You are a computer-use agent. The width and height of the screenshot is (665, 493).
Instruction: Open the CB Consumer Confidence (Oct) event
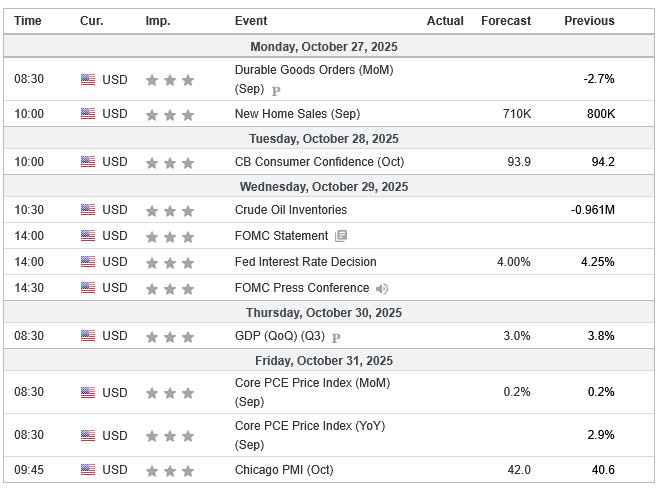305,162
